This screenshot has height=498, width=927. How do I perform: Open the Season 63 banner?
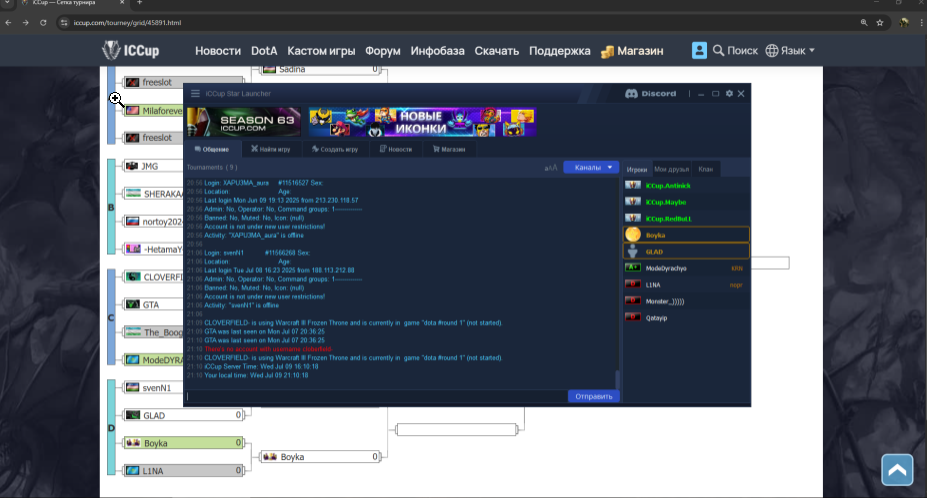tap(244, 122)
